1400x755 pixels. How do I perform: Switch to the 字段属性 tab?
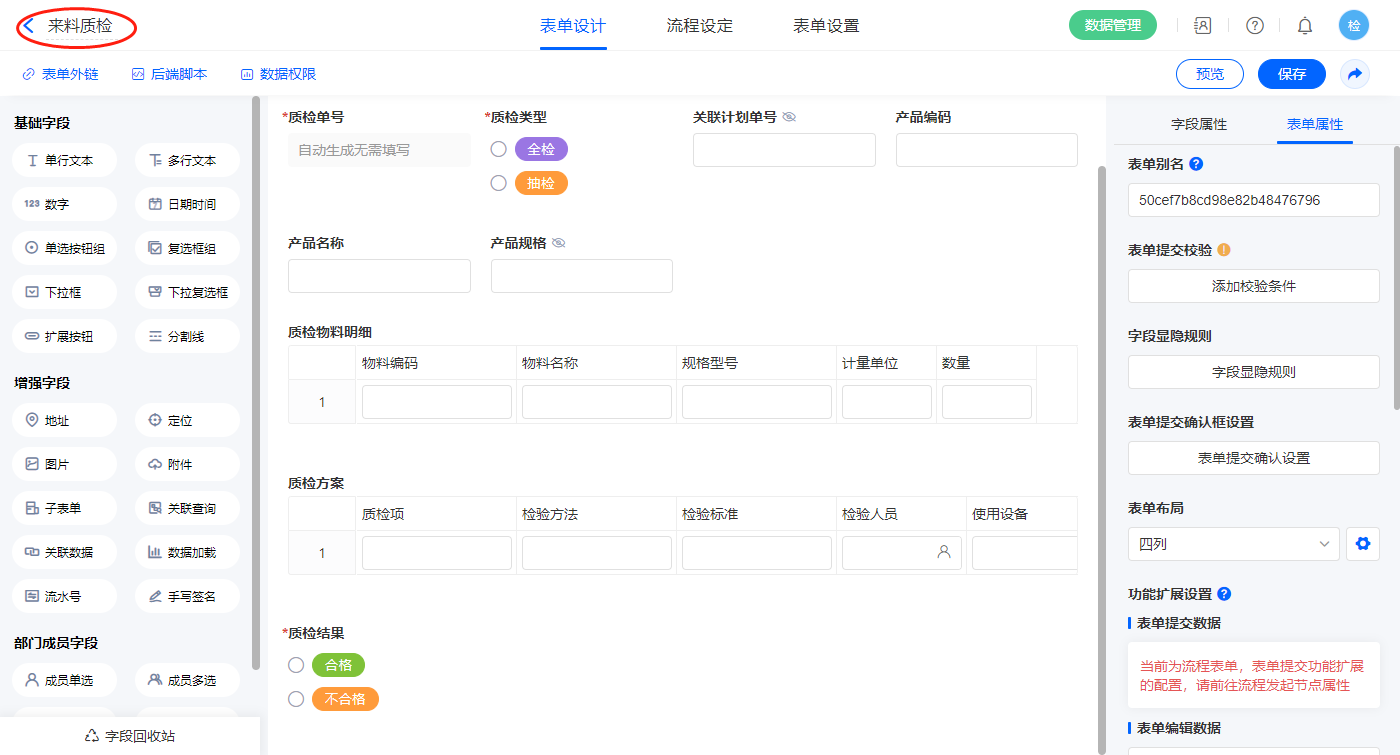click(1198, 124)
